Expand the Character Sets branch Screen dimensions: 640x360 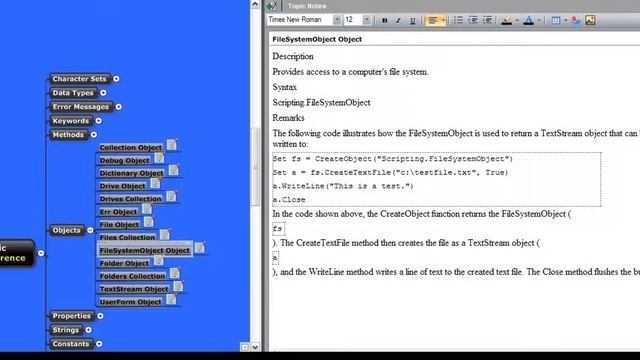tap(116, 79)
